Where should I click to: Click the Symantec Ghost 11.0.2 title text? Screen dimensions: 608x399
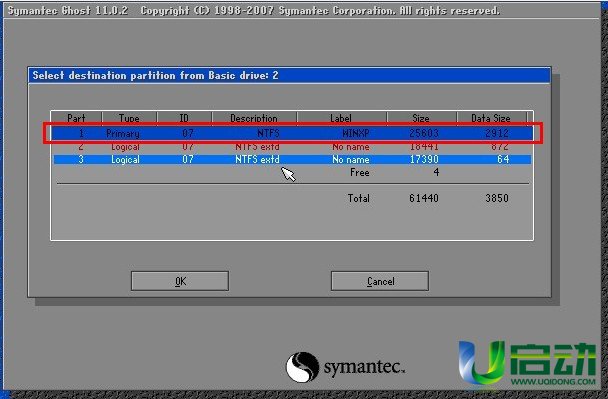[67, 10]
